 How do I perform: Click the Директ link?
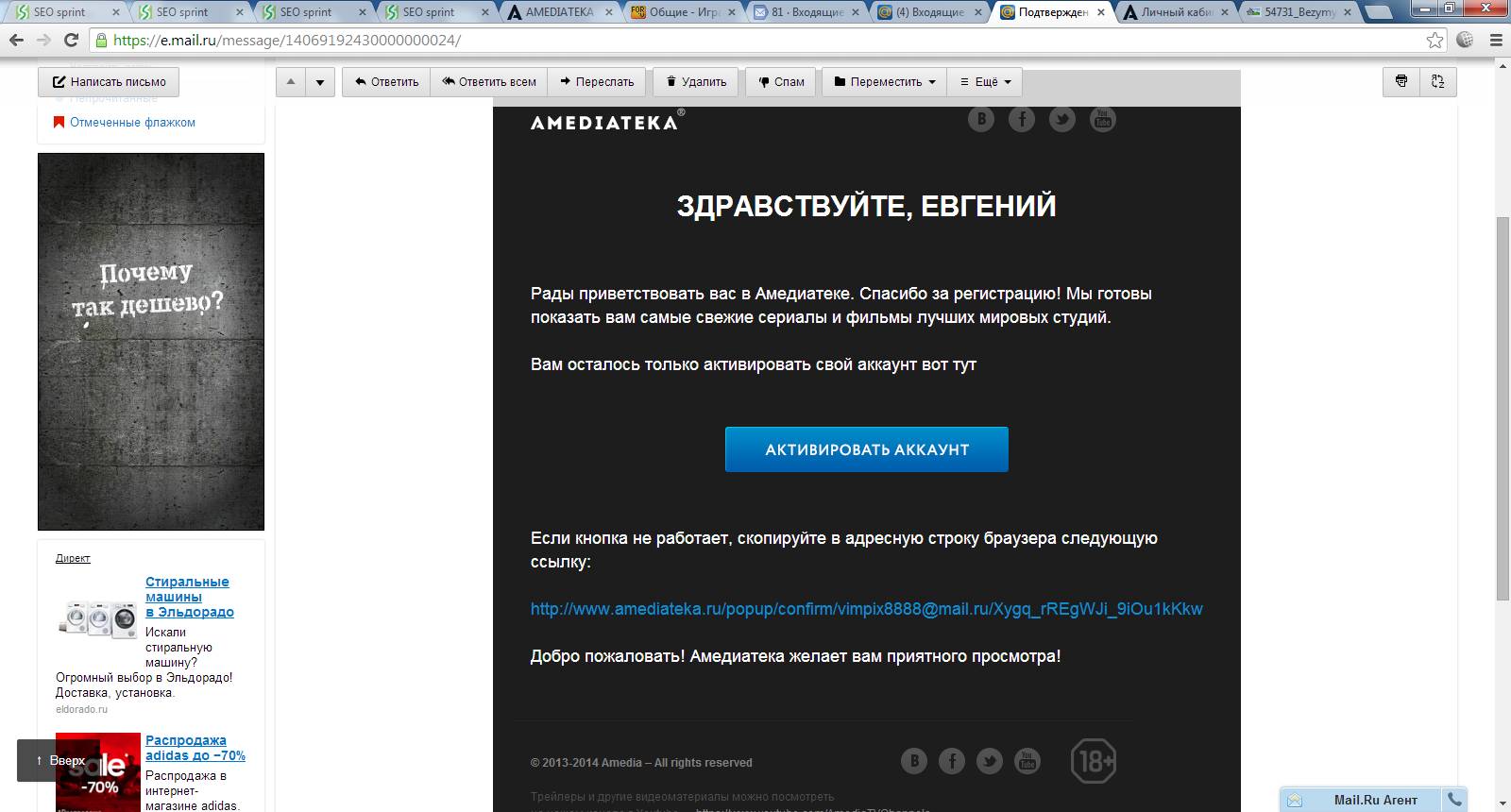pos(73,558)
